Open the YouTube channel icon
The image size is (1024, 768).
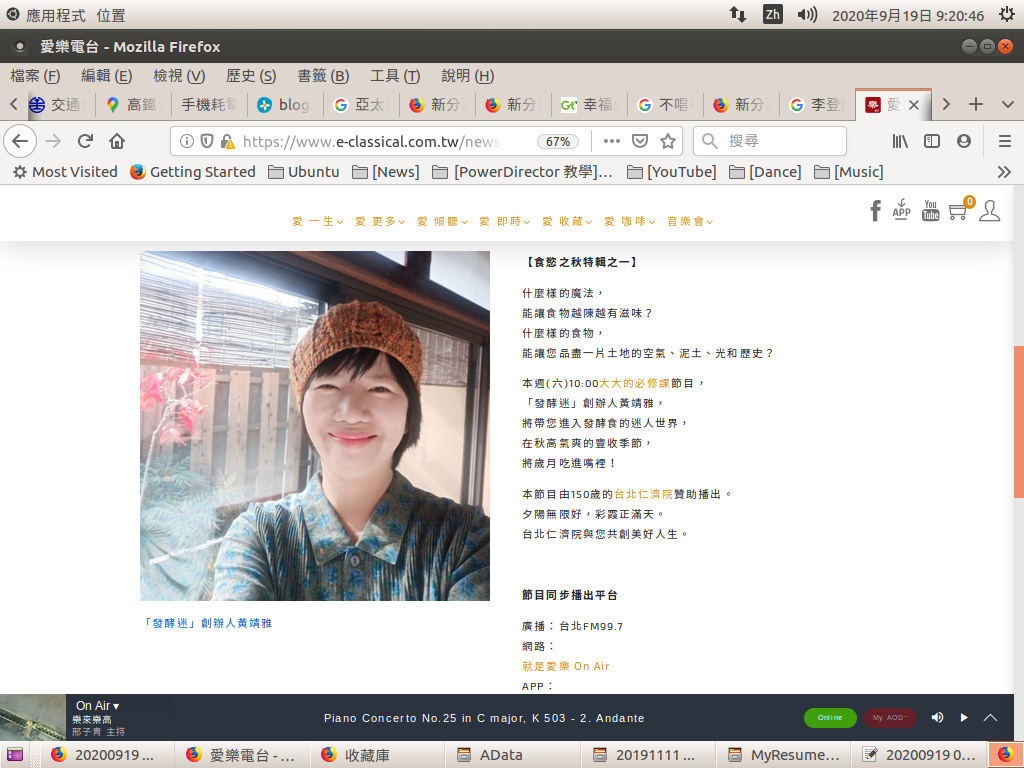point(930,210)
